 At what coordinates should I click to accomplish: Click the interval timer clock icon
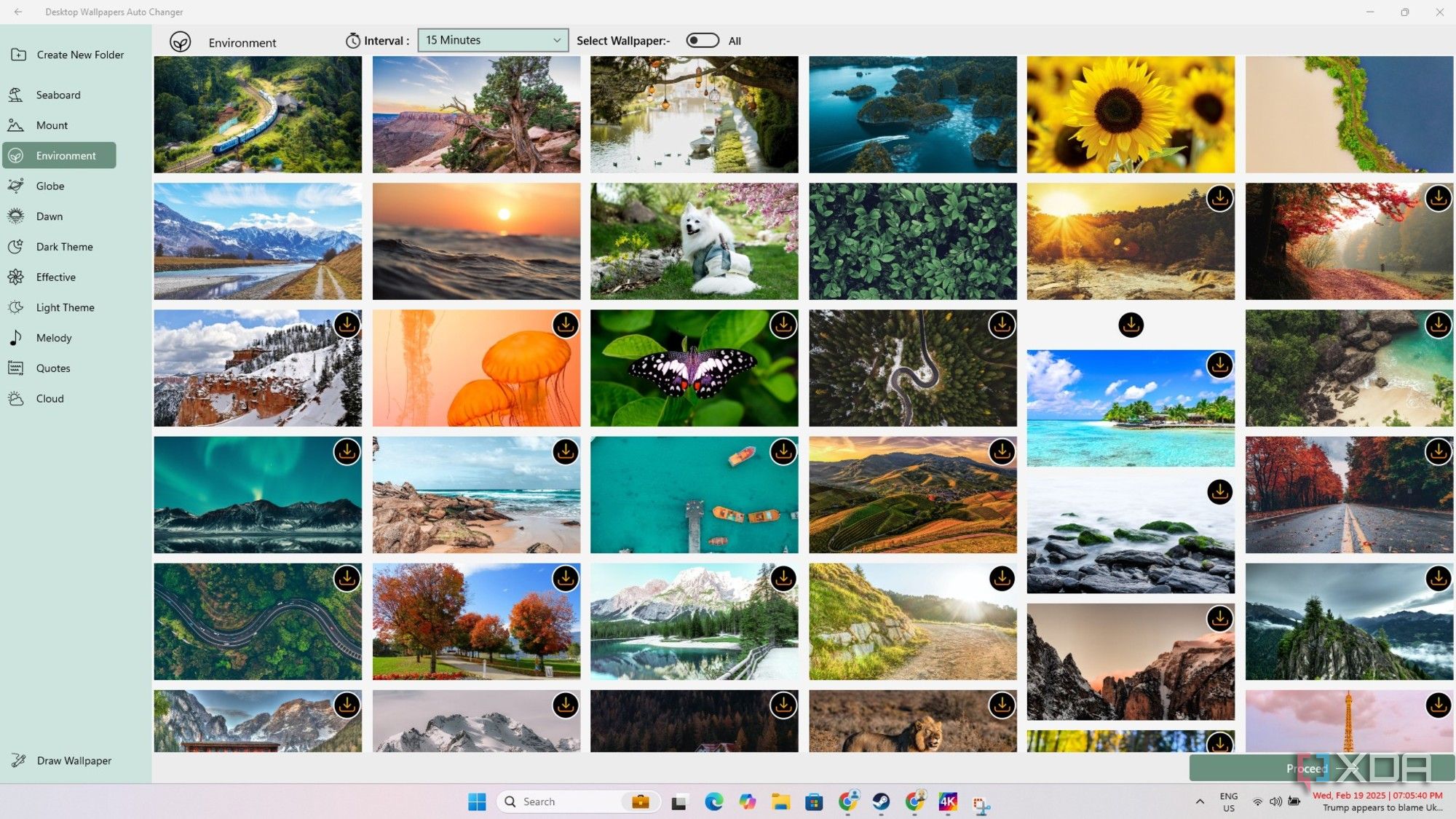pos(353,41)
